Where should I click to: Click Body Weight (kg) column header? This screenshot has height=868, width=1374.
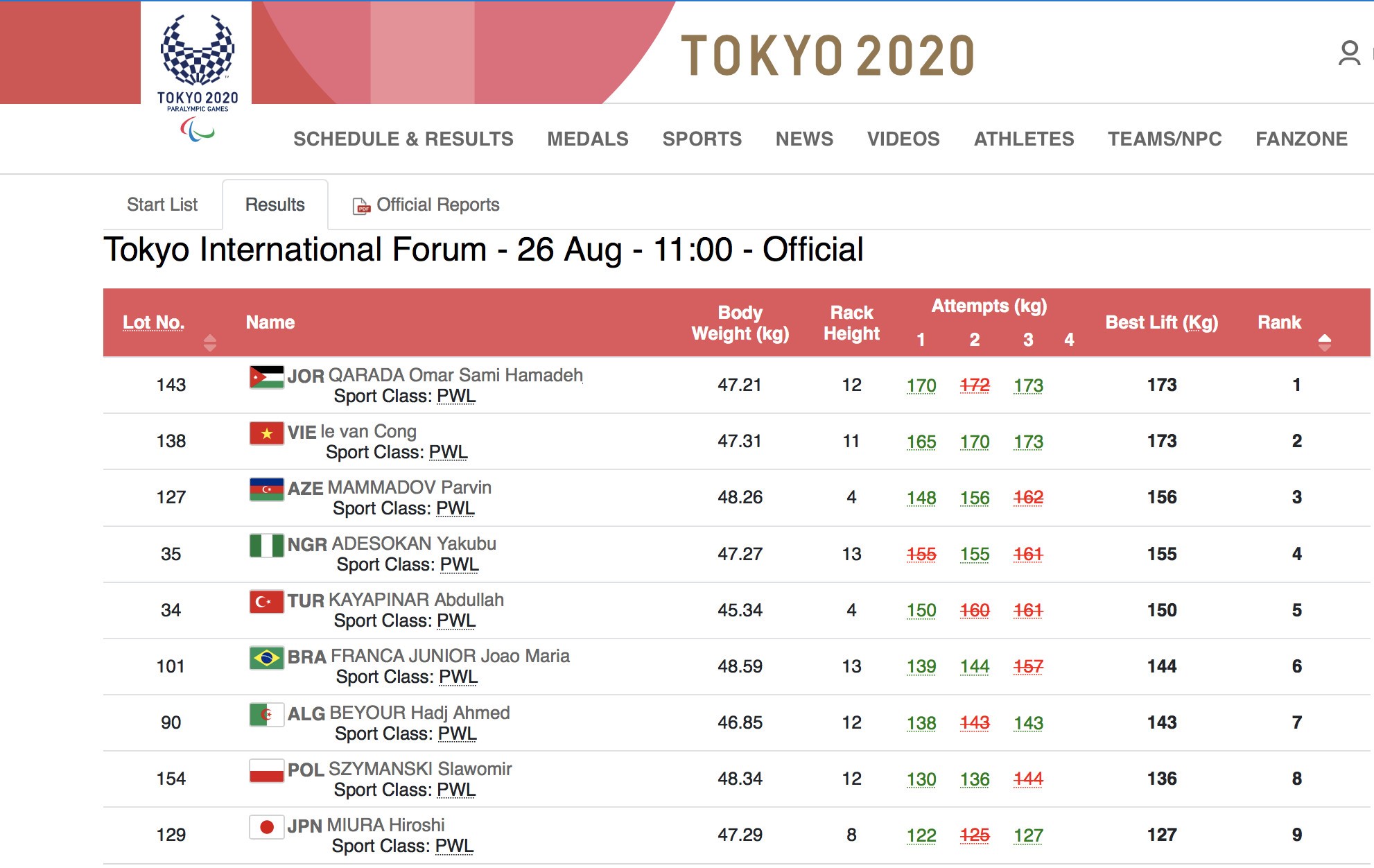740,323
